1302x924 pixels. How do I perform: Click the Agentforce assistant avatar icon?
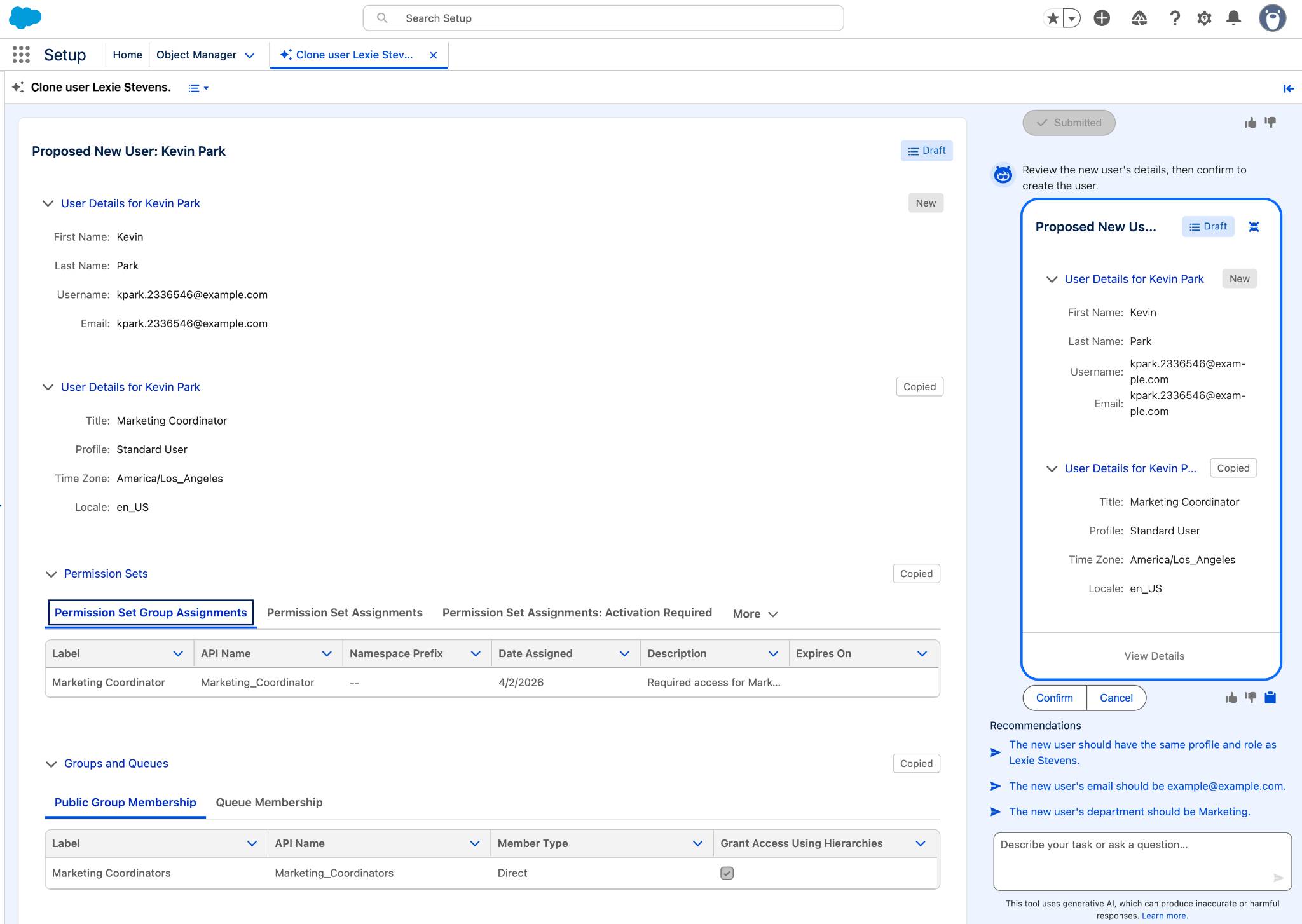(x=1003, y=174)
